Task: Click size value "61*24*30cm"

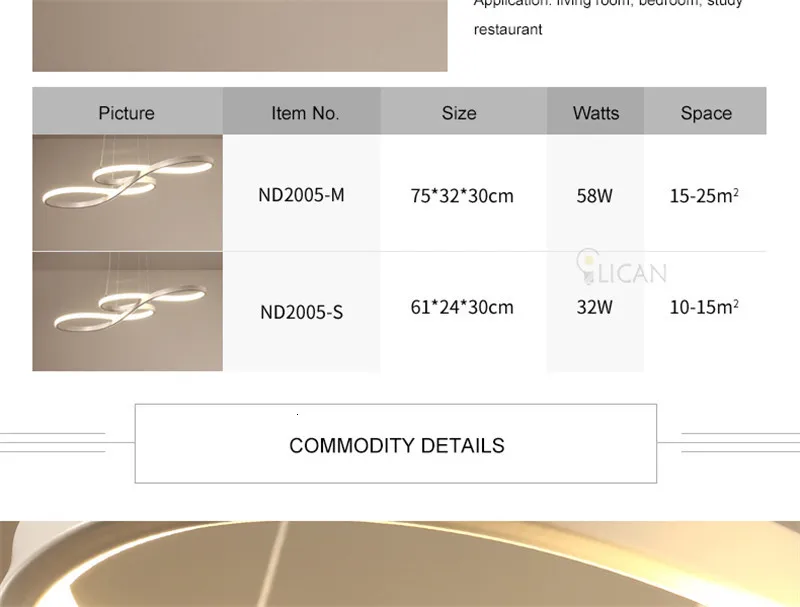Action: (x=462, y=307)
